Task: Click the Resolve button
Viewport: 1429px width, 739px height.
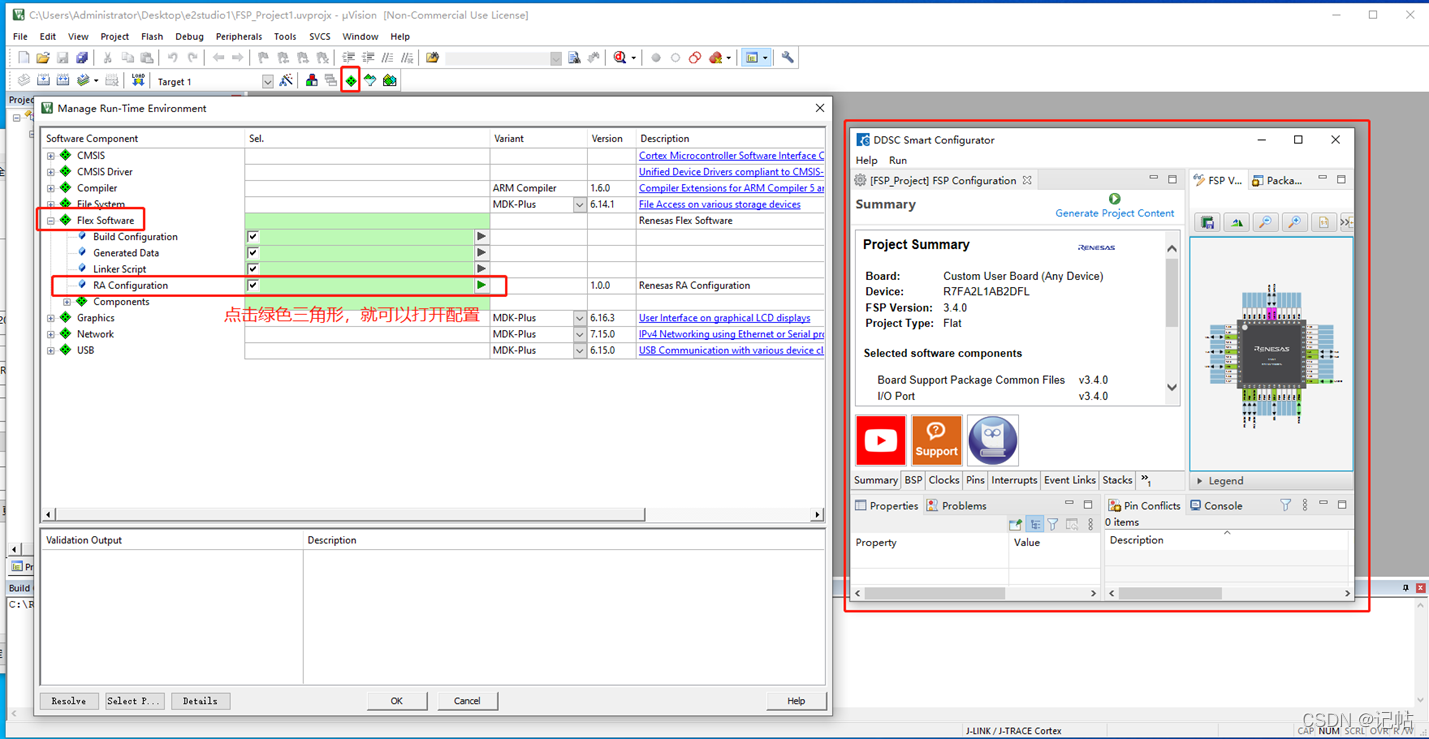Action: 69,701
